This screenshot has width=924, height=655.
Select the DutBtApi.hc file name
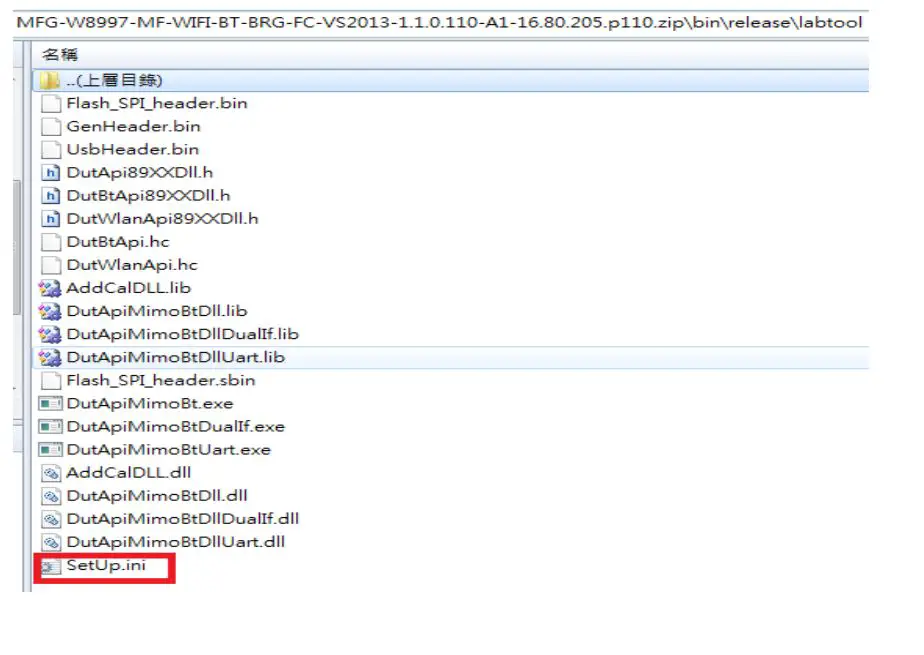click(x=118, y=242)
